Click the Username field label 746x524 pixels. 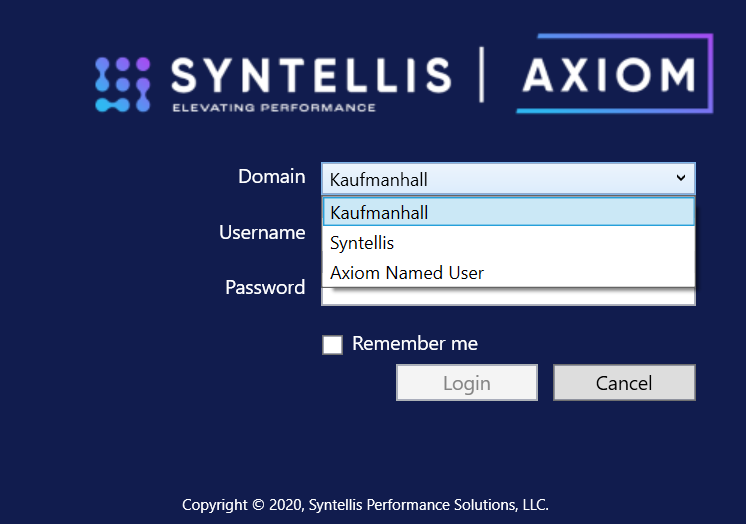click(262, 233)
